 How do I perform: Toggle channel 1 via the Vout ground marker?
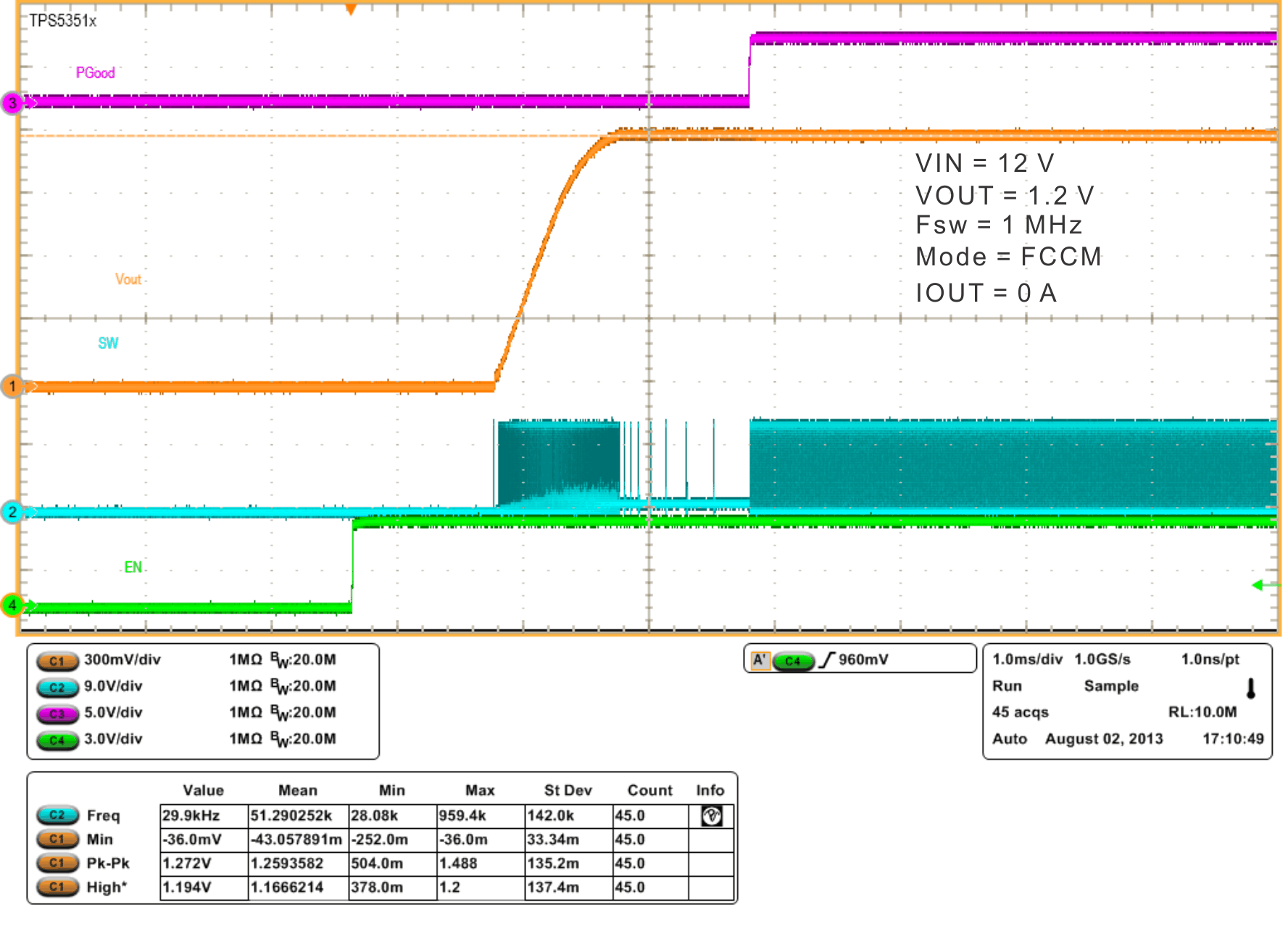tap(12, 386)
